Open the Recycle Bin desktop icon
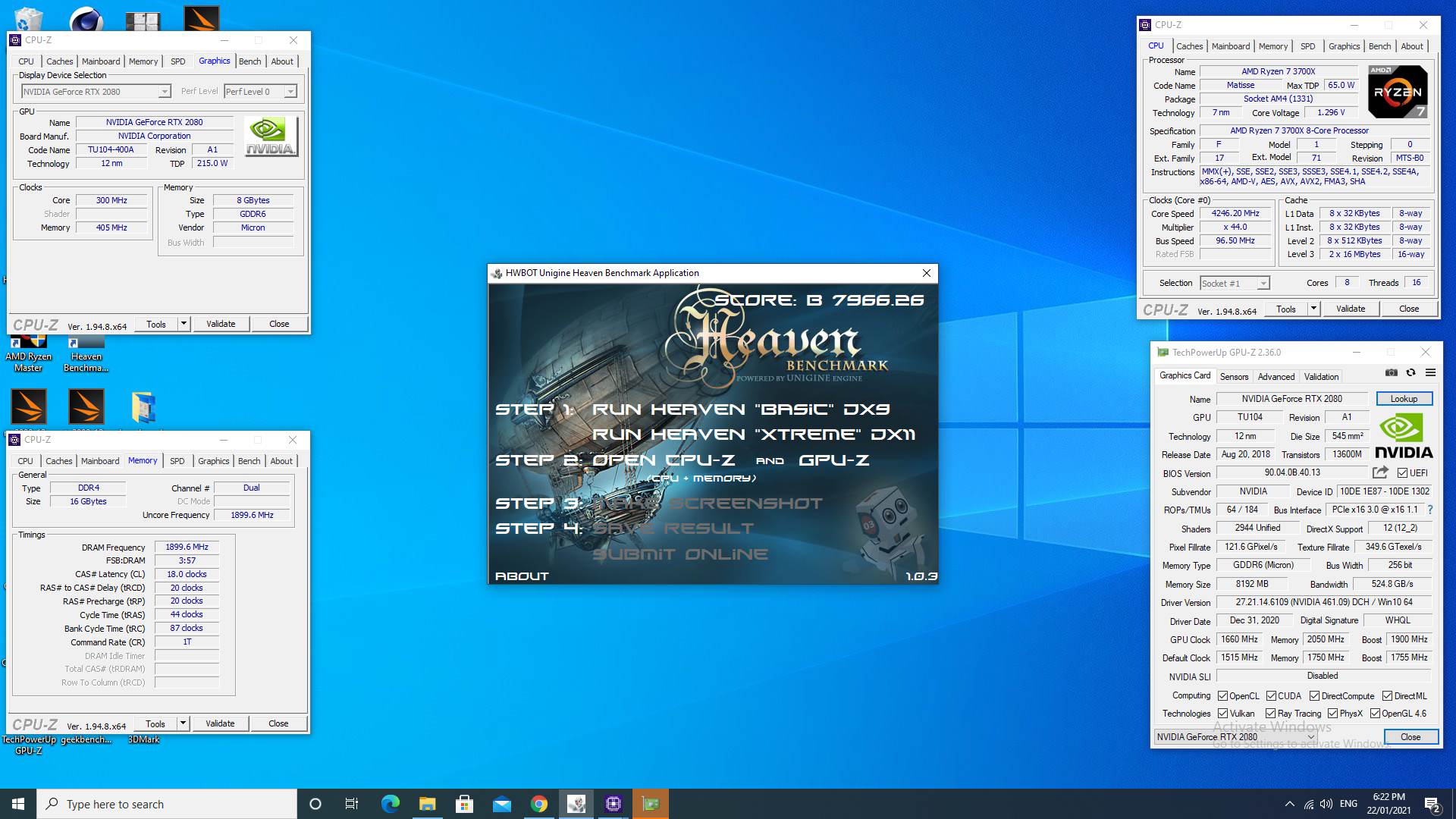This screenshot has width=1456, height=819. [x=28, y=18]
